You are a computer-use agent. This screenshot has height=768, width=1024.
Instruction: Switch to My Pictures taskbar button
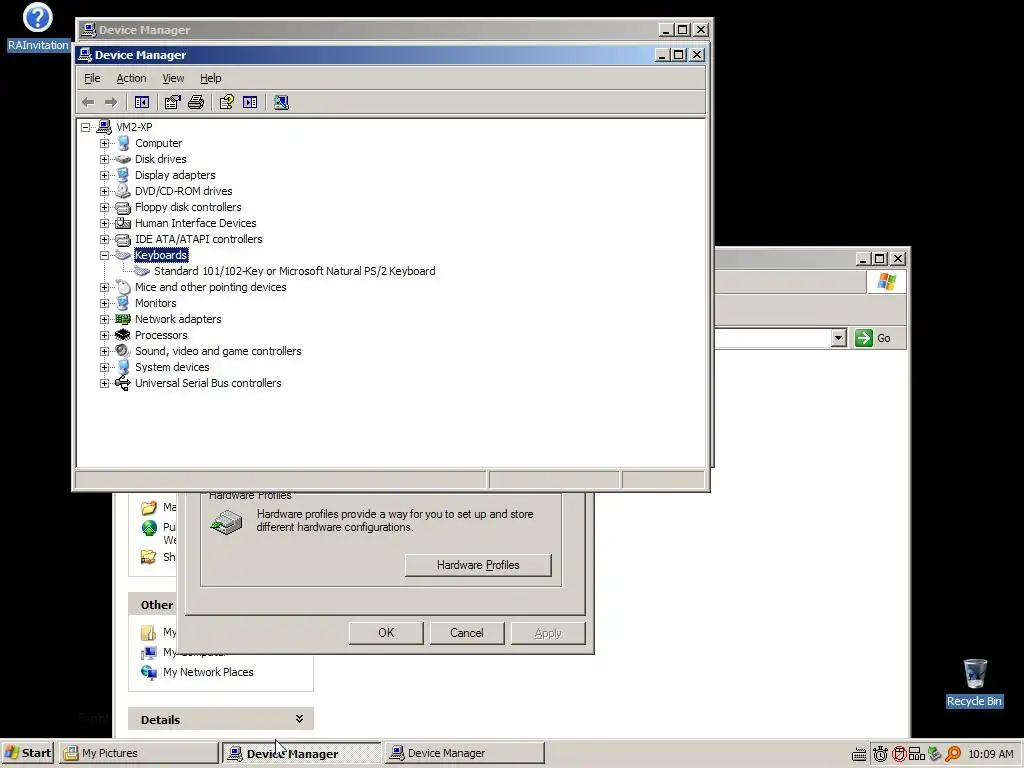[x=138, y=753]
